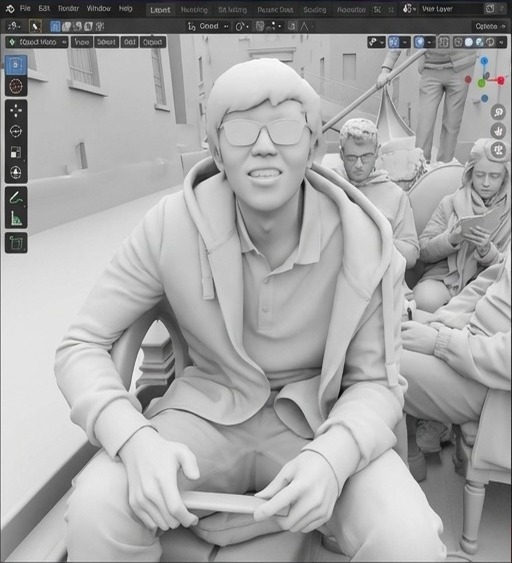Click the negative blue axis gizmo ball
The image size is (512, 563).
coord(484,98)
